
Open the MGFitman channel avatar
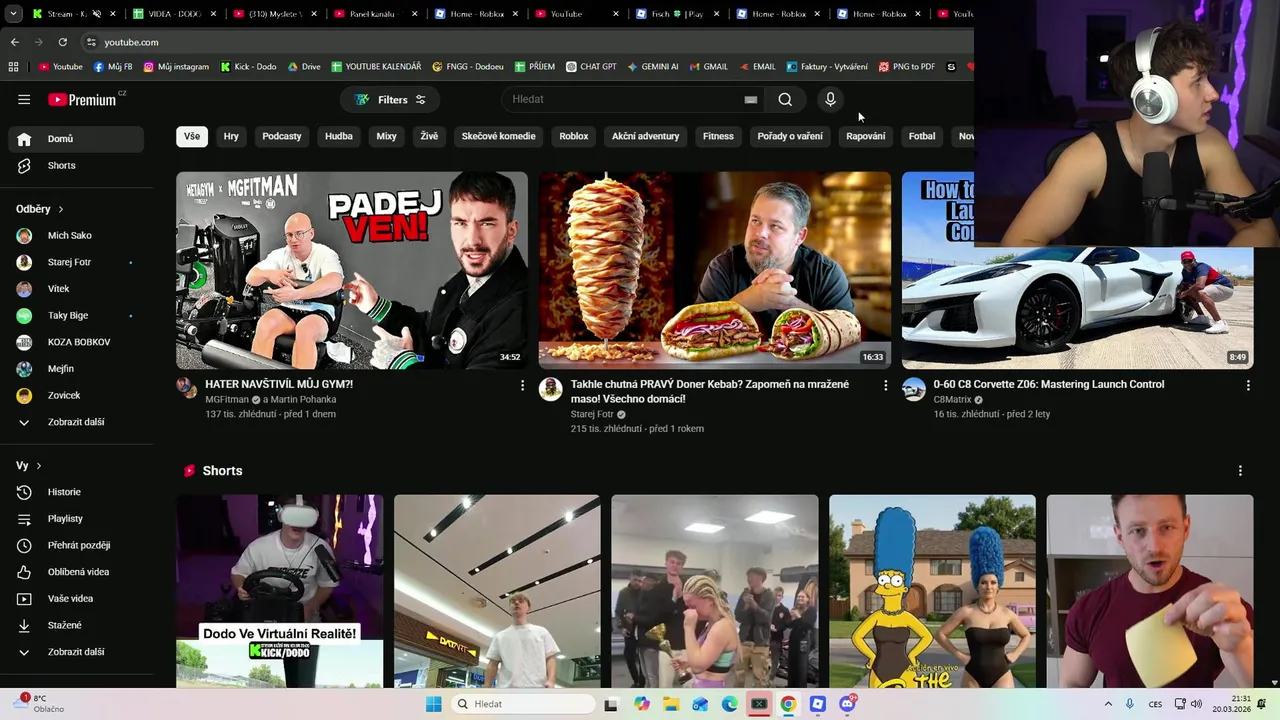187,388
